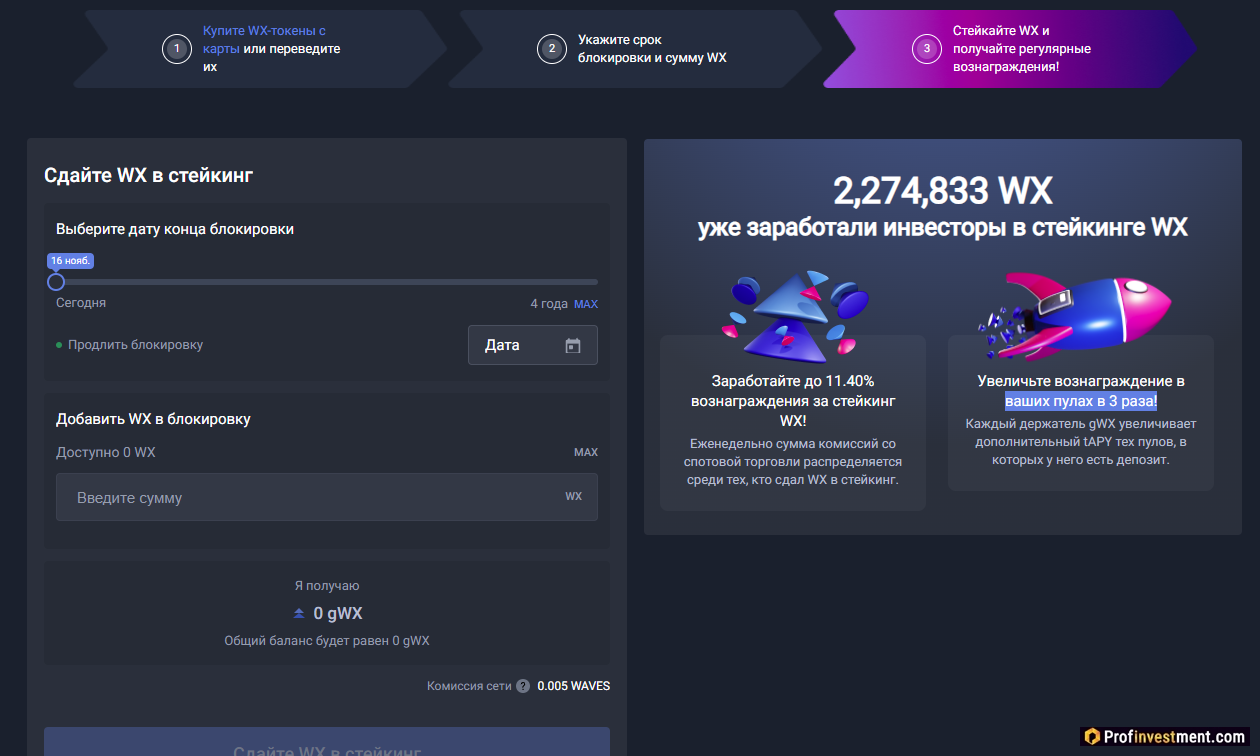1260x756 pixels.
Task: Click 'Добавить WX в блокировку' heading
Action: 153,419
